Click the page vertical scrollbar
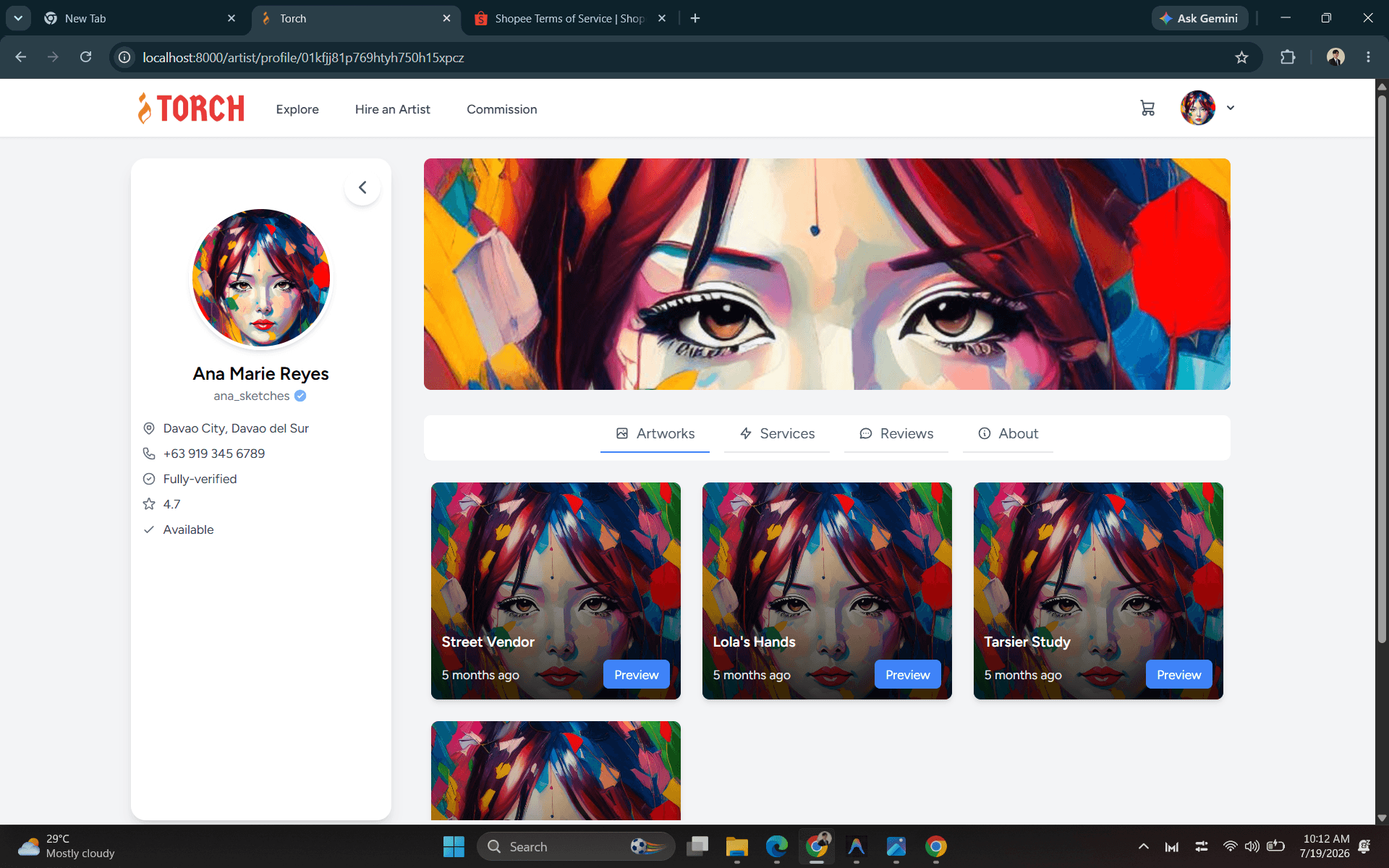 pyautogui.click(x=1382, y=369)
